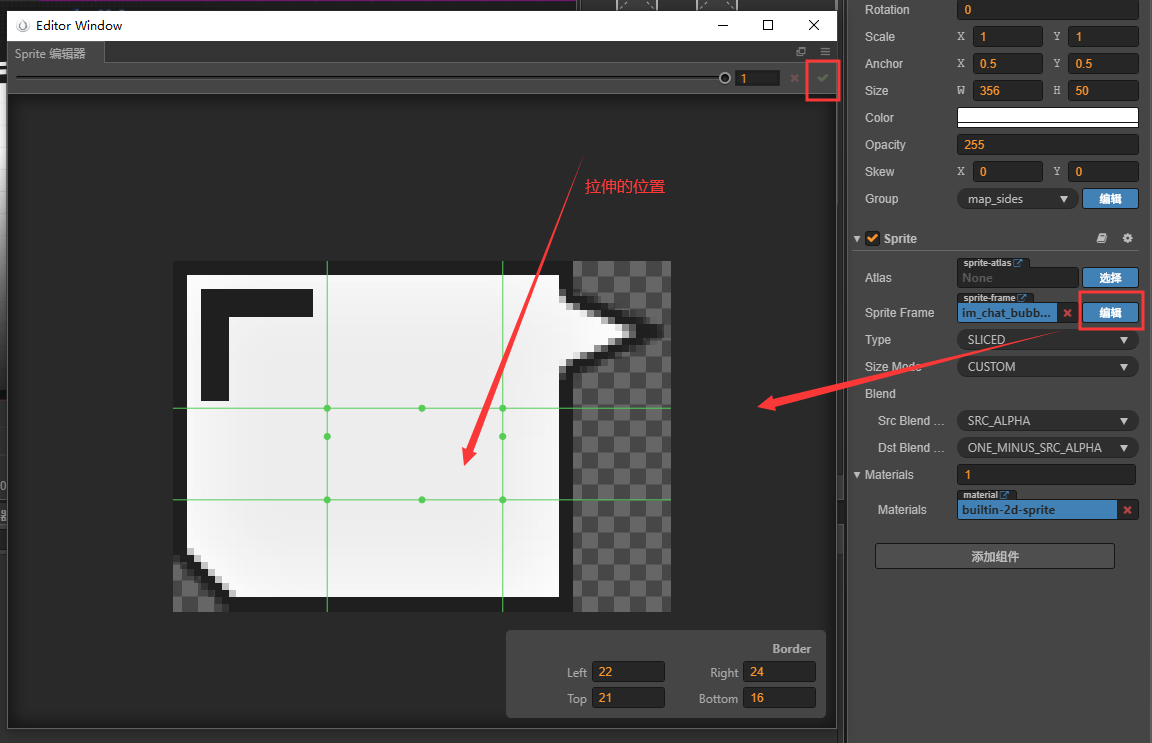This screenshot has height=743, width=1152.
Task: Click 编辑 button next to Sprite Frame
Action: point(1110,312)
